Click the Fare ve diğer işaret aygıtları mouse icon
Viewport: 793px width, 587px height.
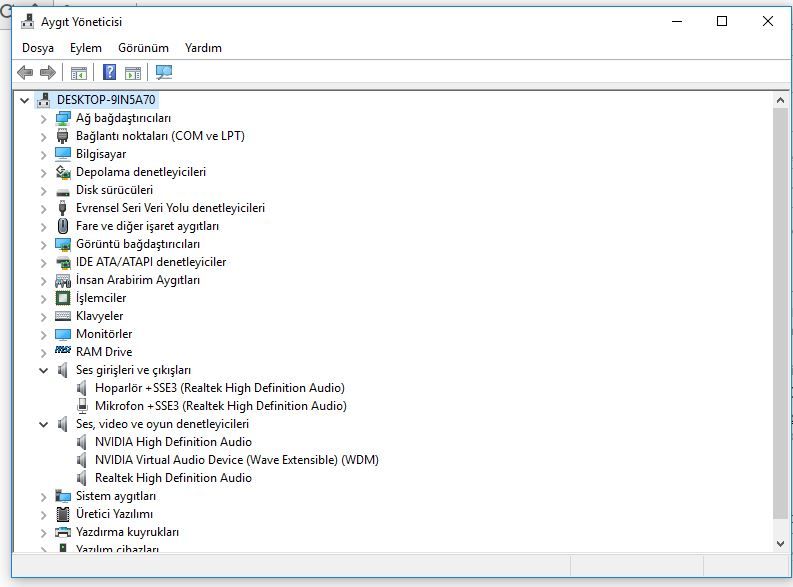[x=63, y=226]
